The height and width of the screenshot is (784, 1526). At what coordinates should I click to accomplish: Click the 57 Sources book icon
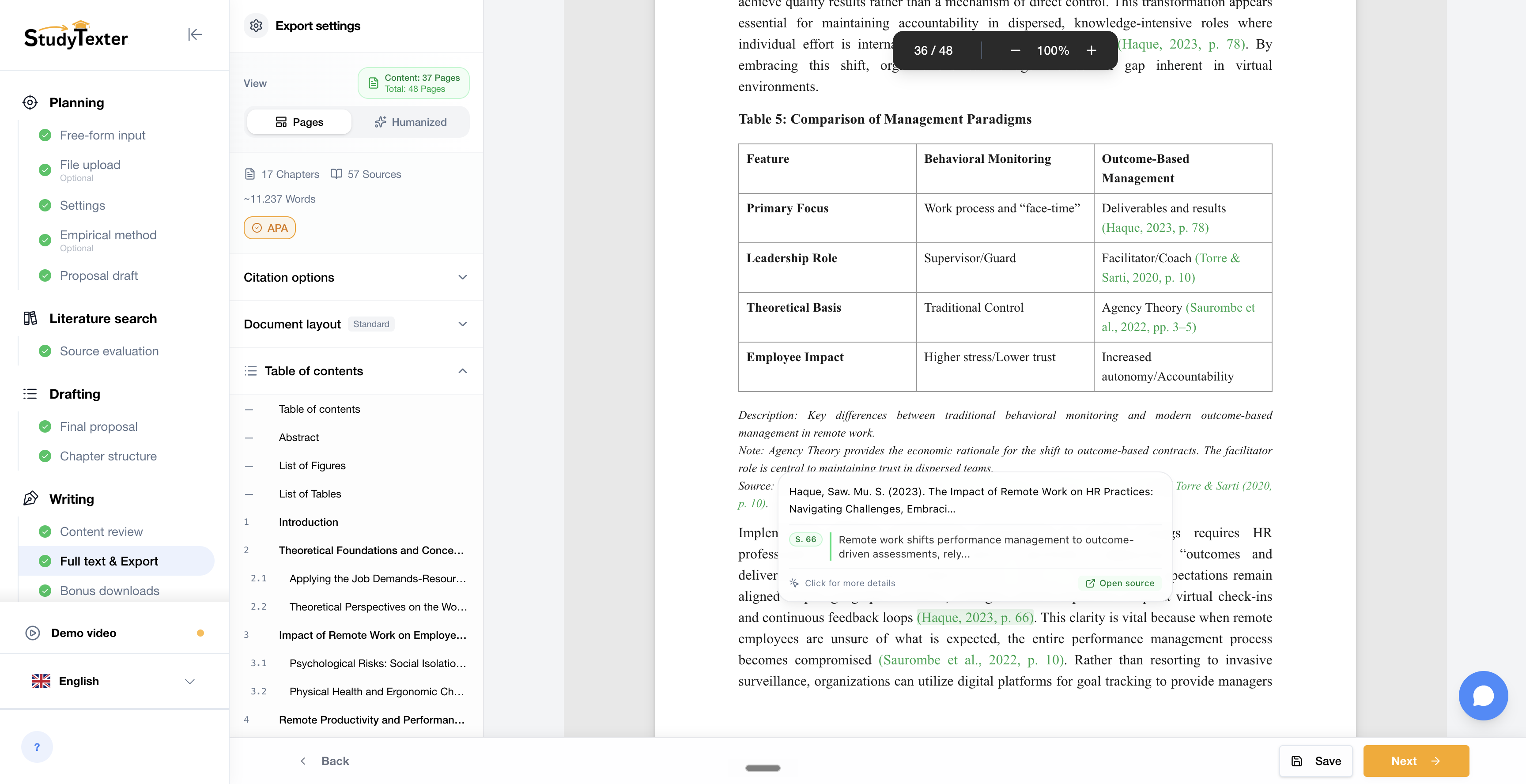pos(336,174)
